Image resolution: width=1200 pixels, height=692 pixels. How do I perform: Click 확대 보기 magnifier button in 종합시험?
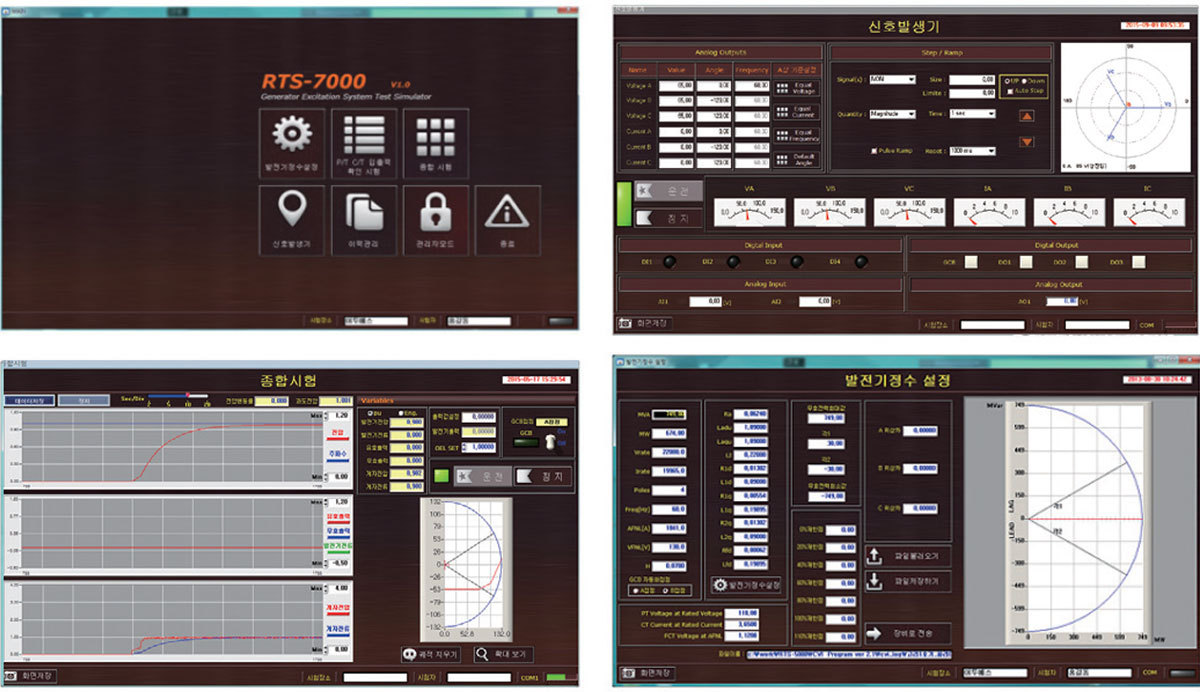click(504, 654)
